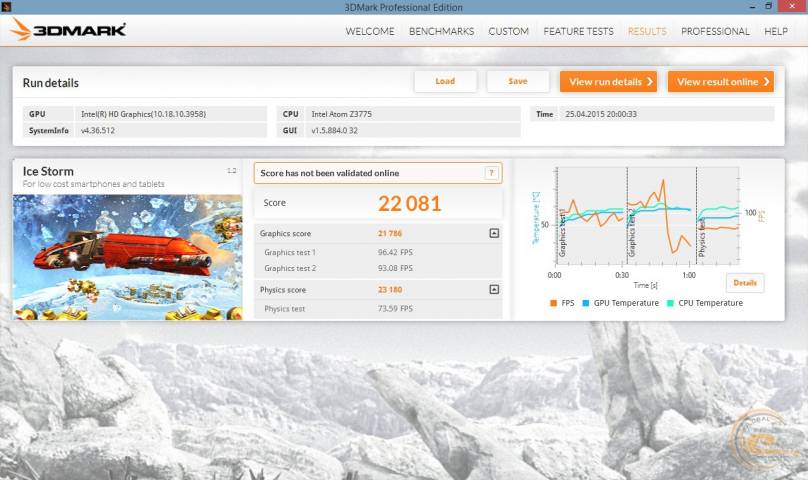Open View result online
Viewport: 808px width, 480px height.
pos(721,81)
